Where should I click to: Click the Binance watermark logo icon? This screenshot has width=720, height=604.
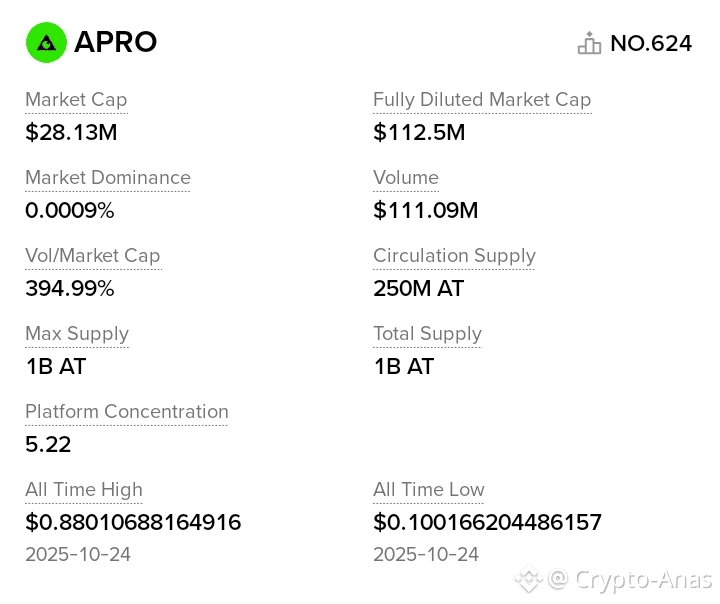point(529,578)
